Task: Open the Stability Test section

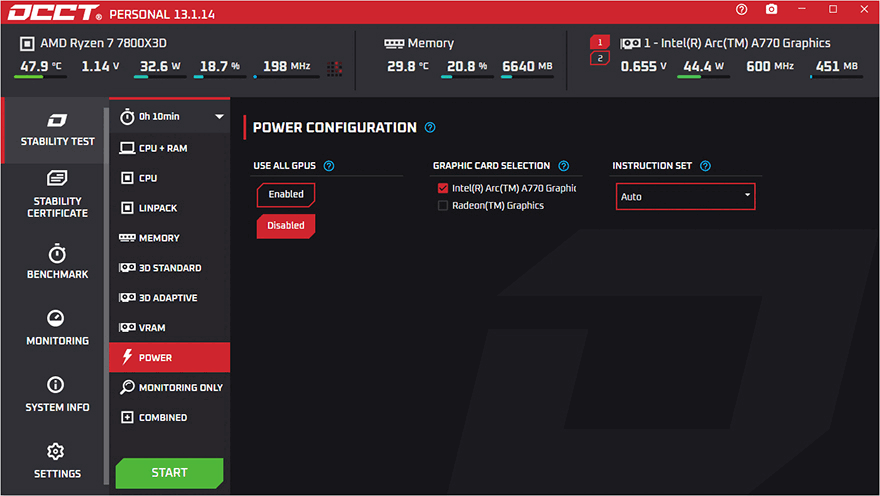Action: click(57, 130)
